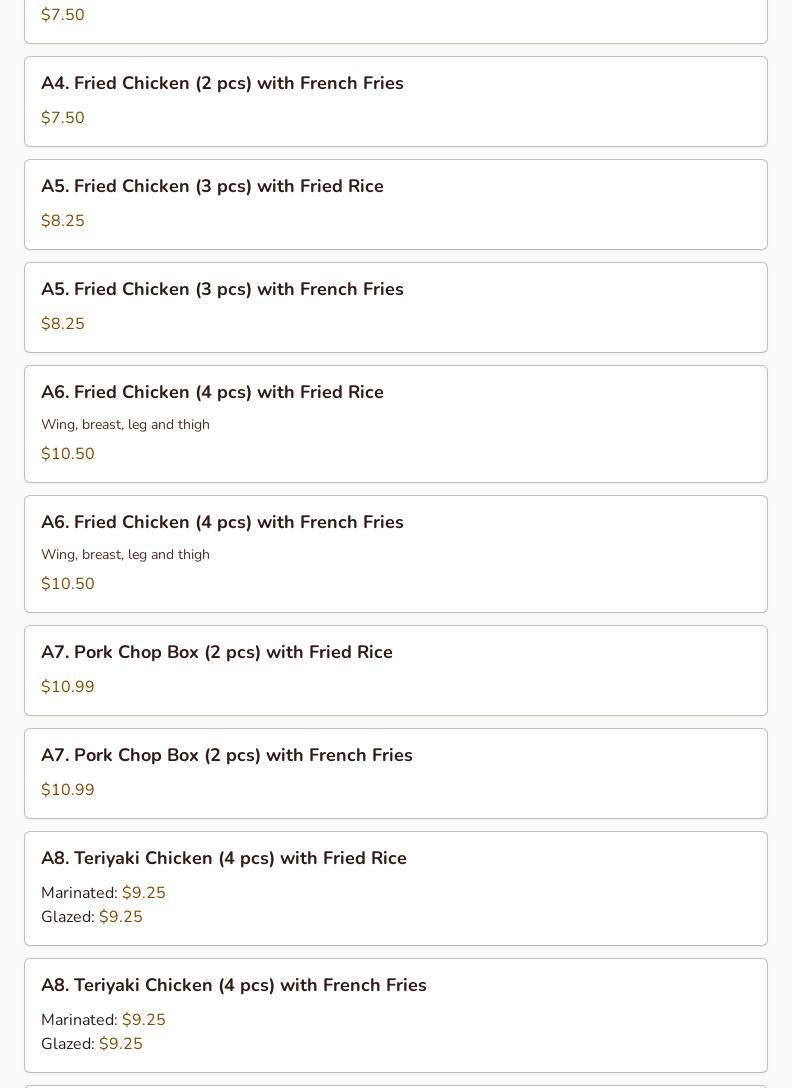Click $8.25 price of A5 with Fried Rice
Screen dimensions: 792x1088
click(63, 221)
